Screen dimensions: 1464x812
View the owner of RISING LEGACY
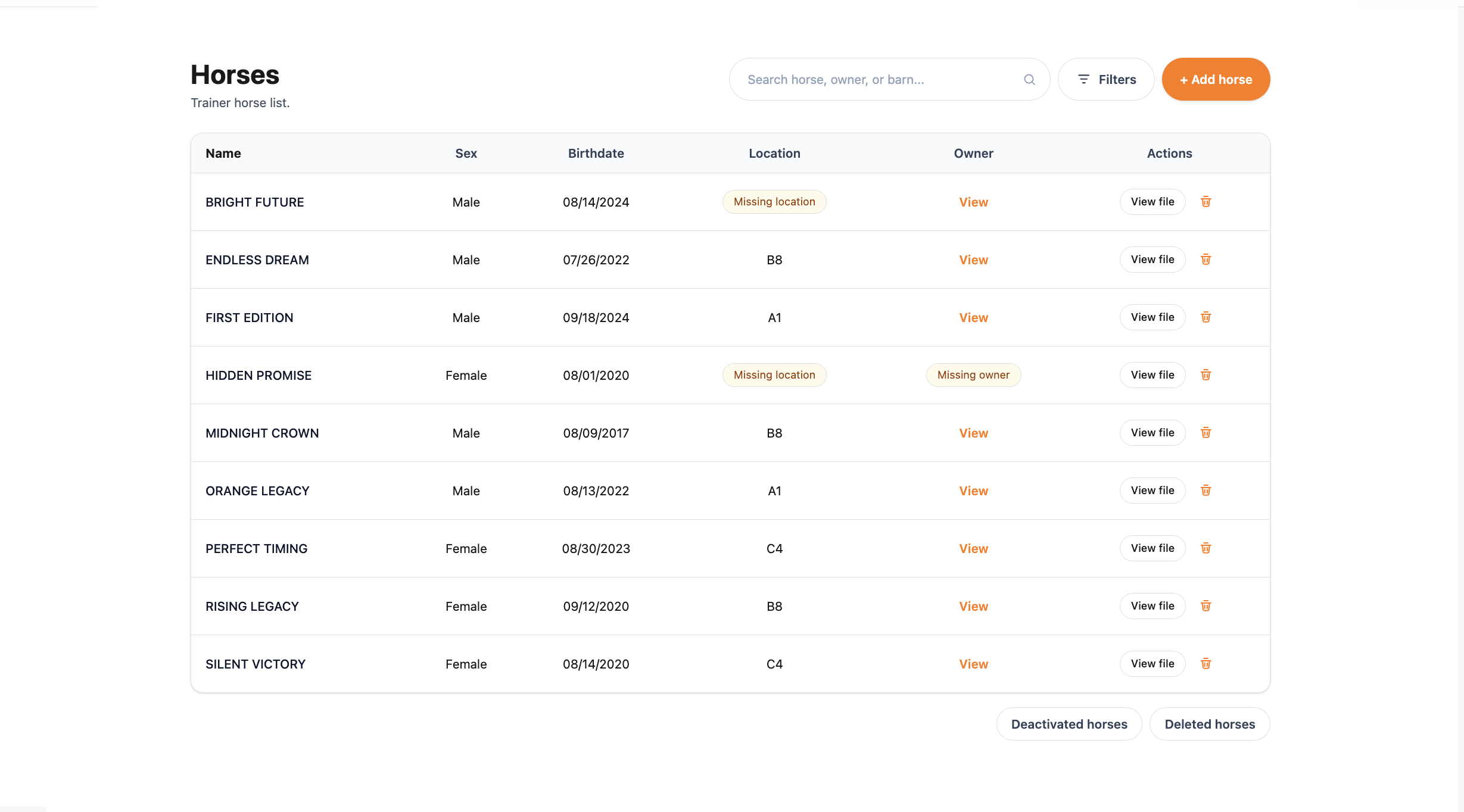pyautogui.click(x=973, y=607)
